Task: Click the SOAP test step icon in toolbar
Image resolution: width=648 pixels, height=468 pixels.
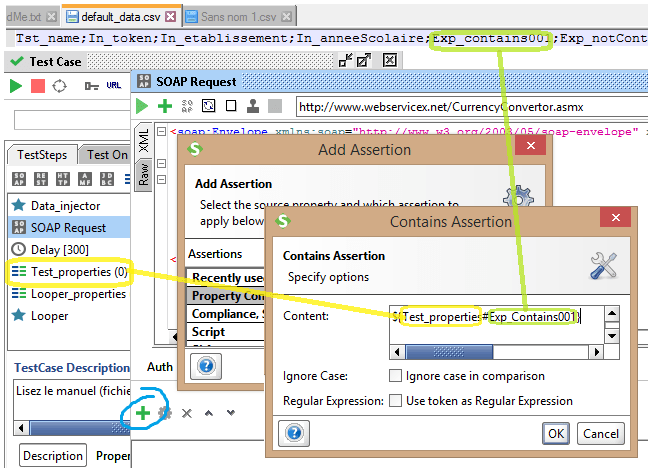Action: coord(19,179)
